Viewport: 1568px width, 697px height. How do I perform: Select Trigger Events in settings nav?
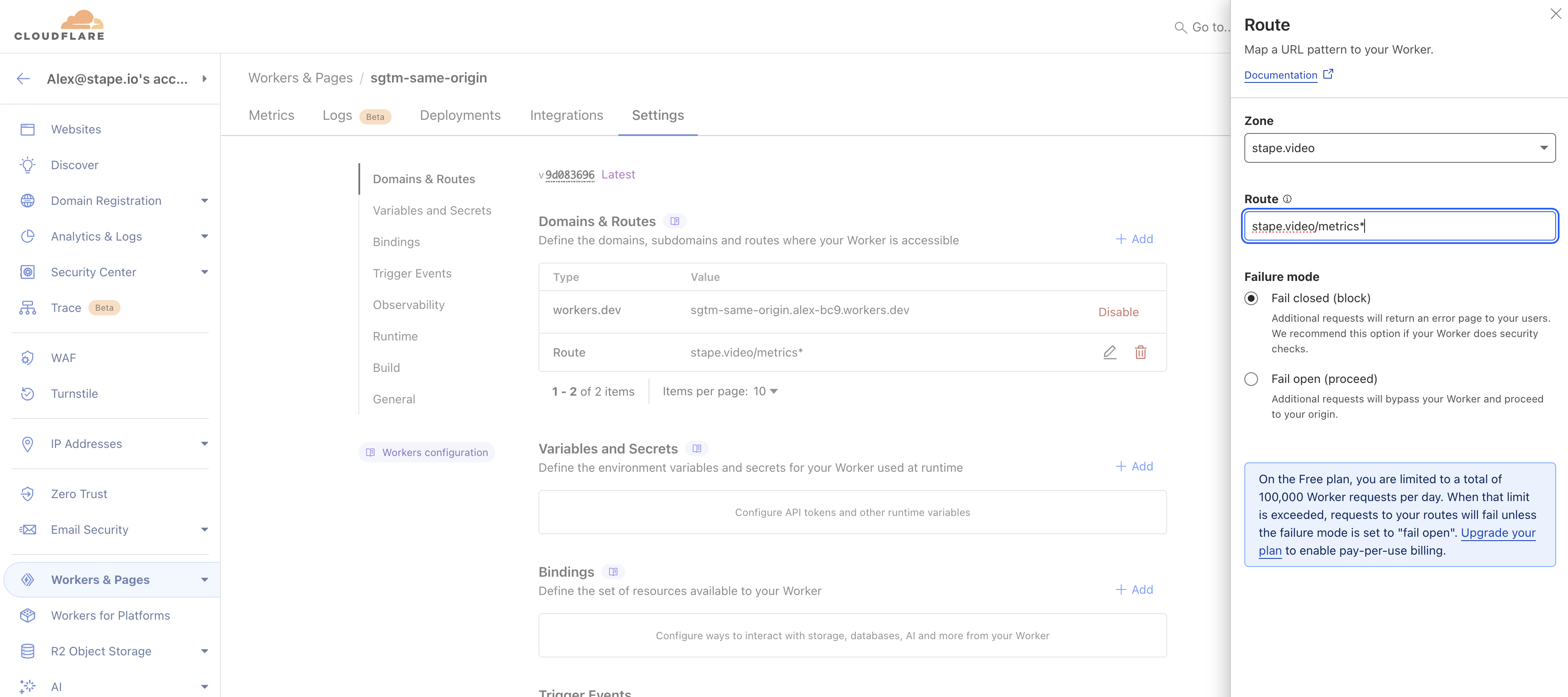pos(412,274)
